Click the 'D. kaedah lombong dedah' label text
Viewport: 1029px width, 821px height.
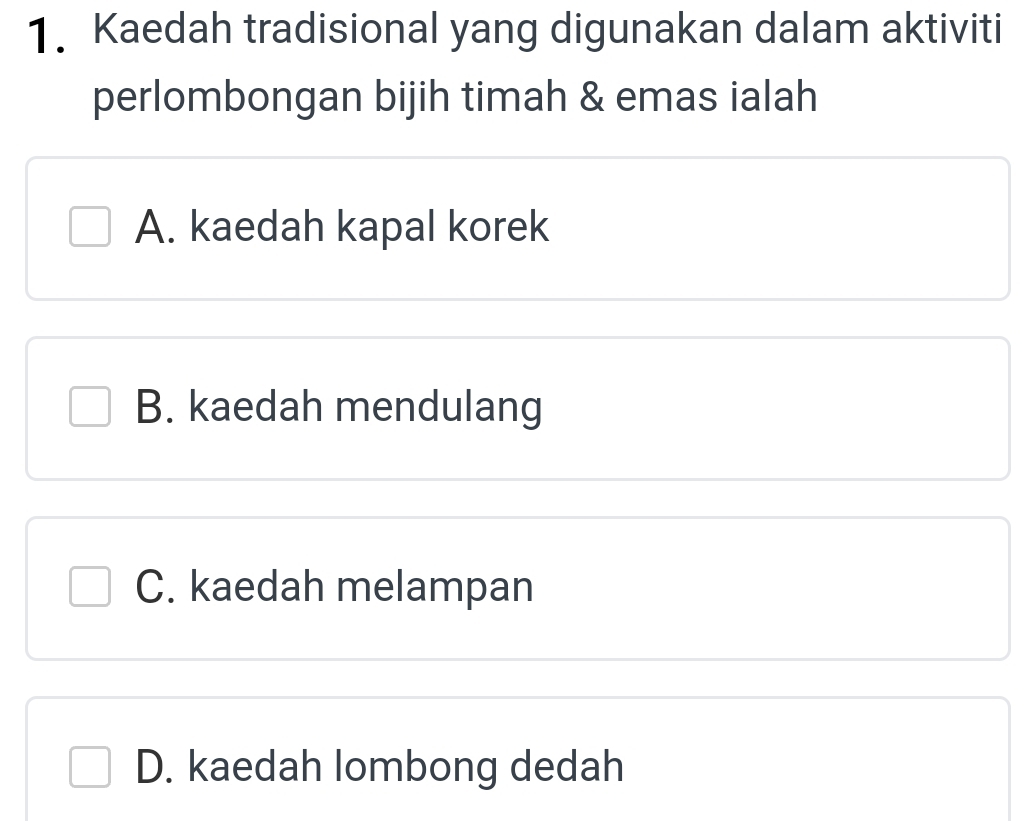(379, 768)
